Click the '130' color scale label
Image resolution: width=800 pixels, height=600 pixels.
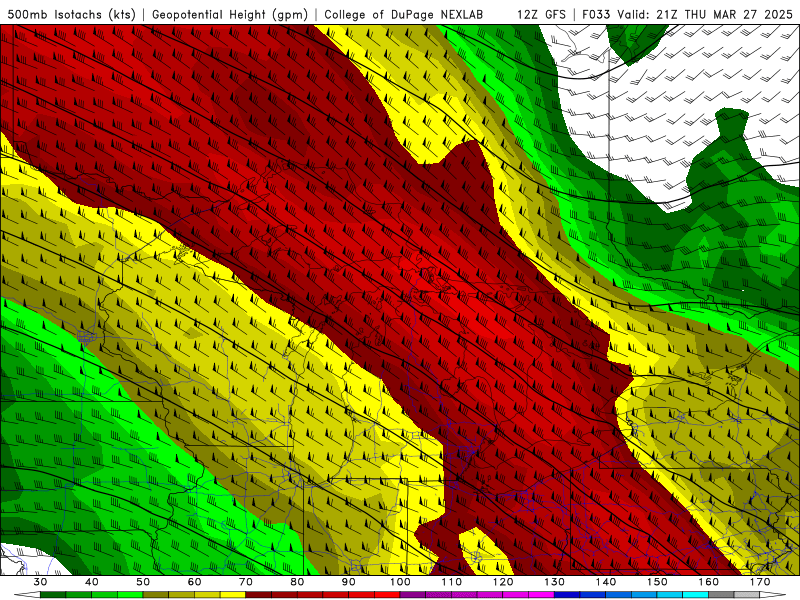point(555,582)
